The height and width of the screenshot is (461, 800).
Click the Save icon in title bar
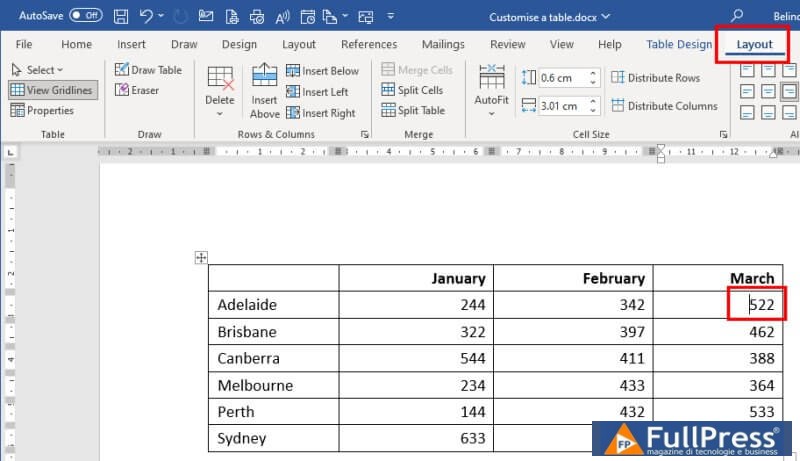point(121,16)
